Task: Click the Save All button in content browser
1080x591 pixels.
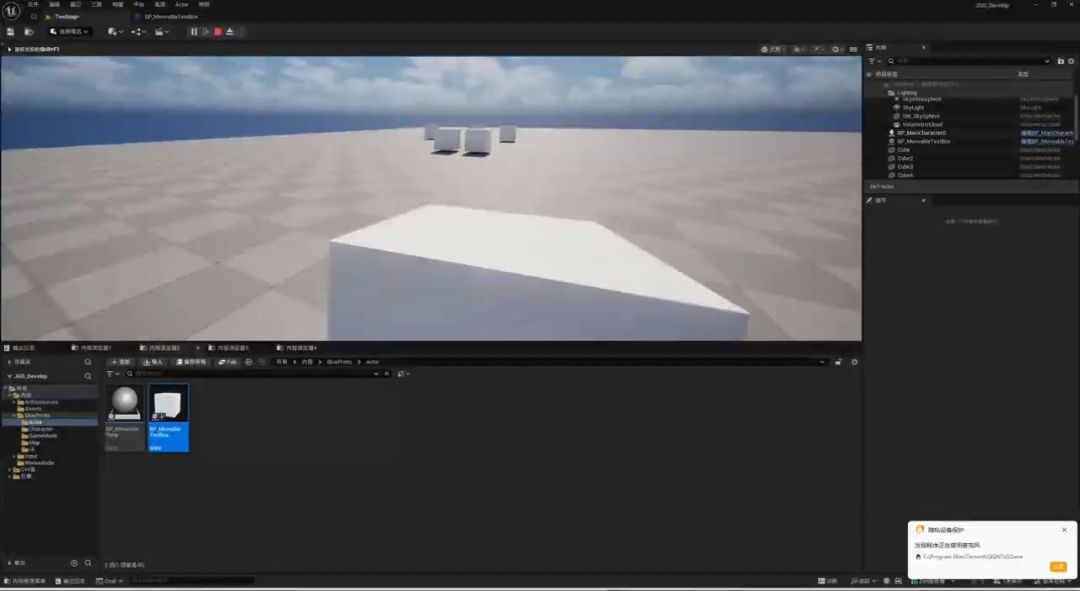Action: pos(191,362)
